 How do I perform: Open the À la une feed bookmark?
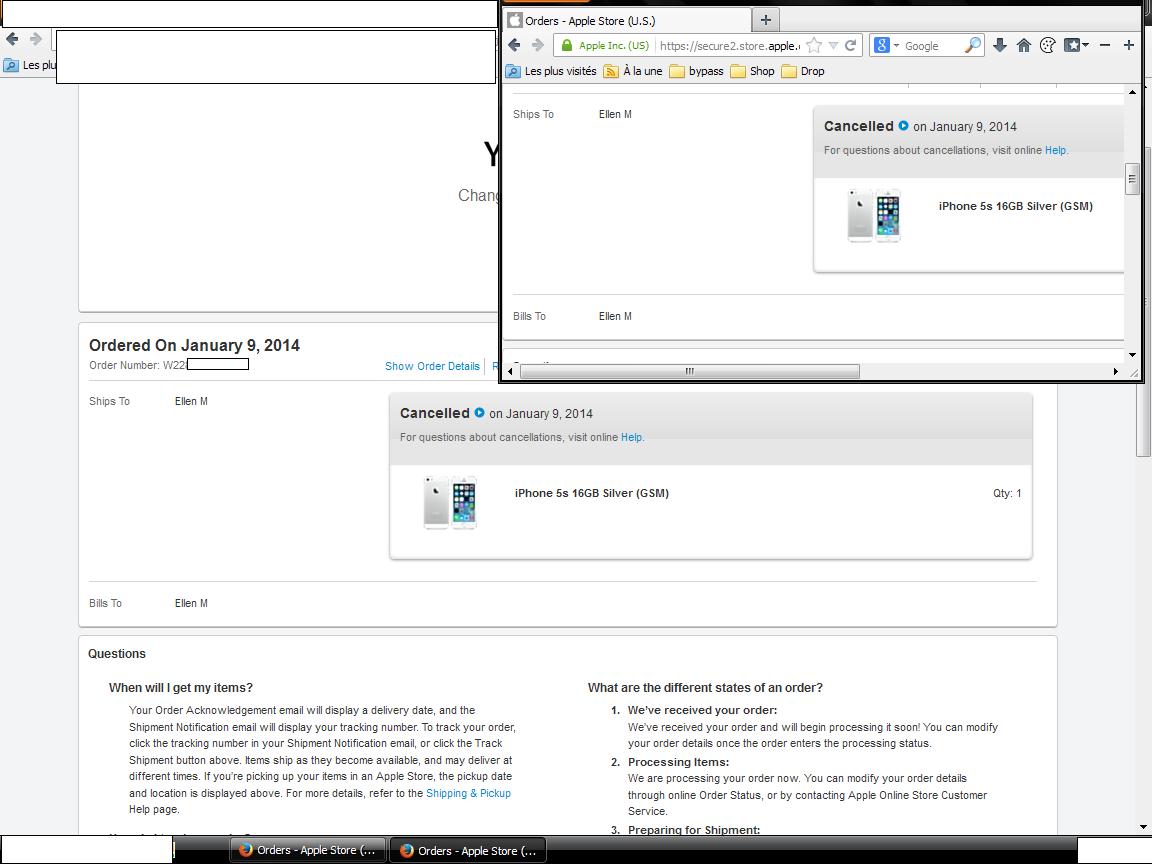[633, 71]
